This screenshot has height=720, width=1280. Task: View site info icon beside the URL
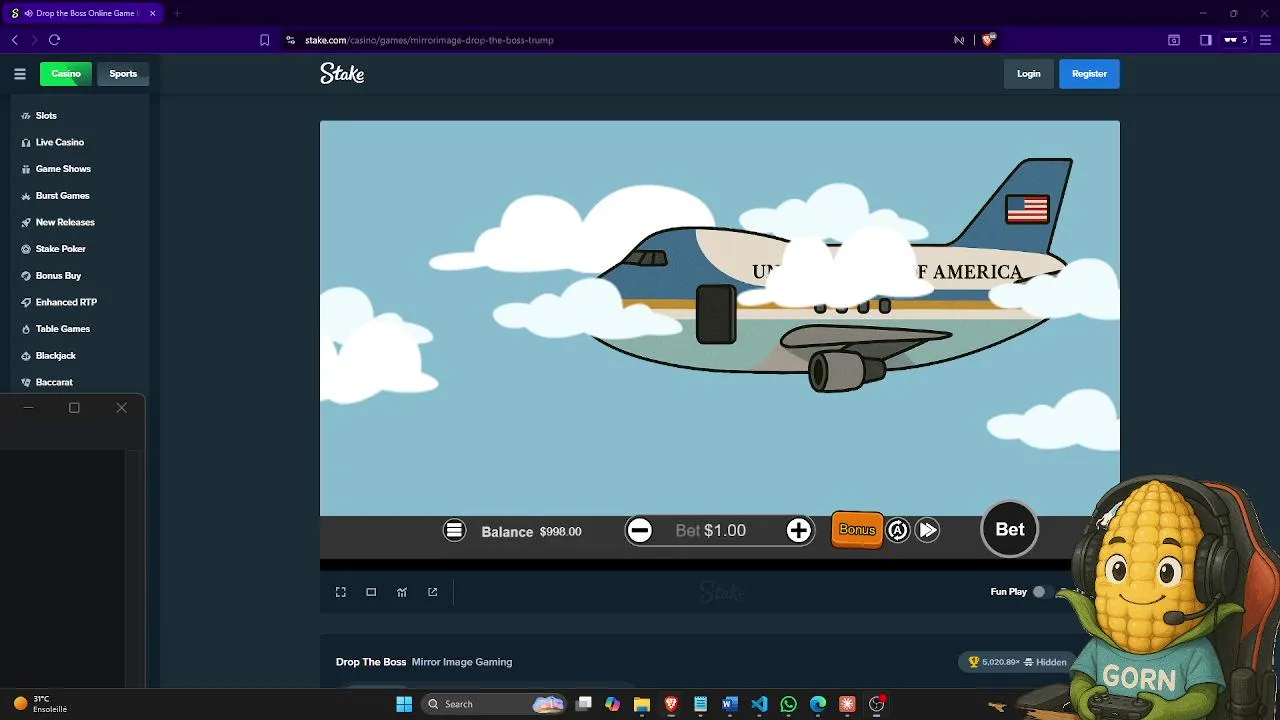coord(290,40)
